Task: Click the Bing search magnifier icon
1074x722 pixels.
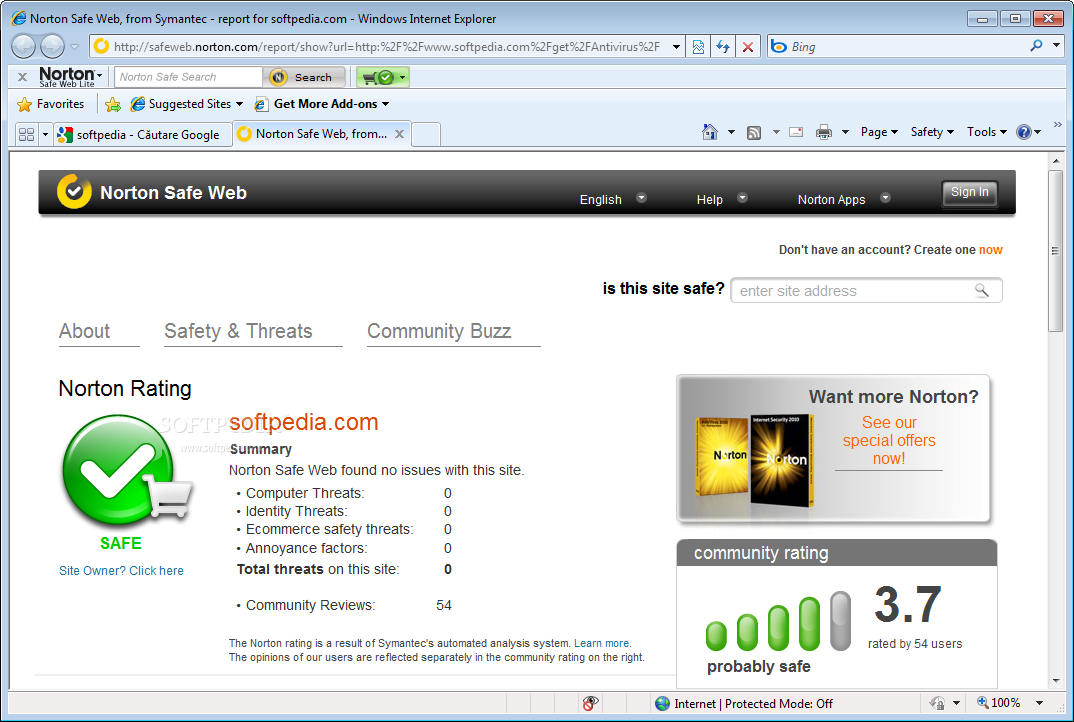Action: click(1036, 46)
